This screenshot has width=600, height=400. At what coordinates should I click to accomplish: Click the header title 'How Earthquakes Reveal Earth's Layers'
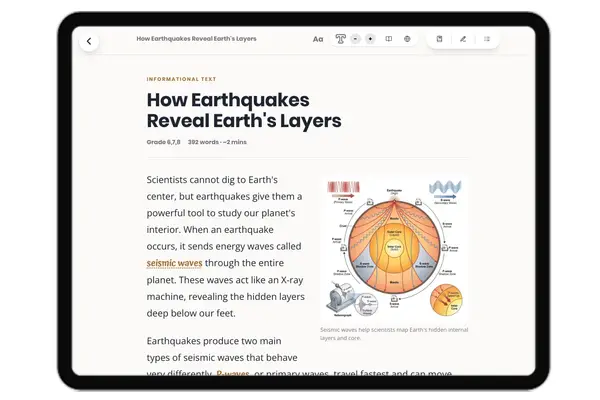point(196,39)
